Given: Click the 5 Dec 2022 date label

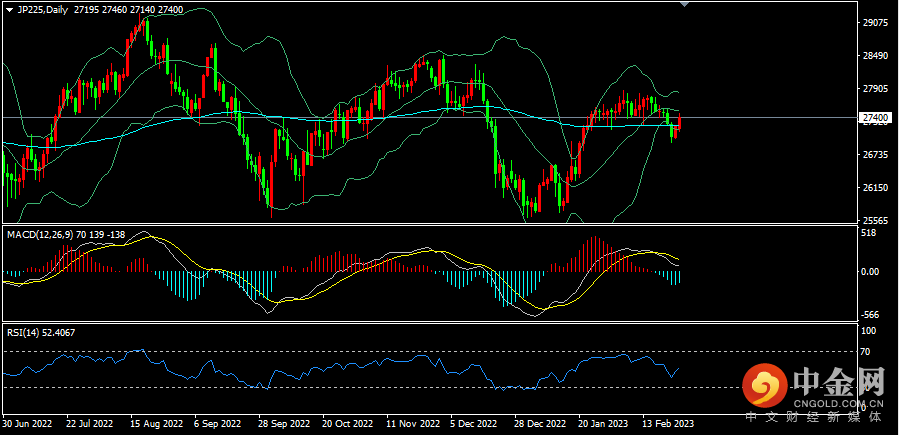Looking at the screenshot, I should (474, 424).
